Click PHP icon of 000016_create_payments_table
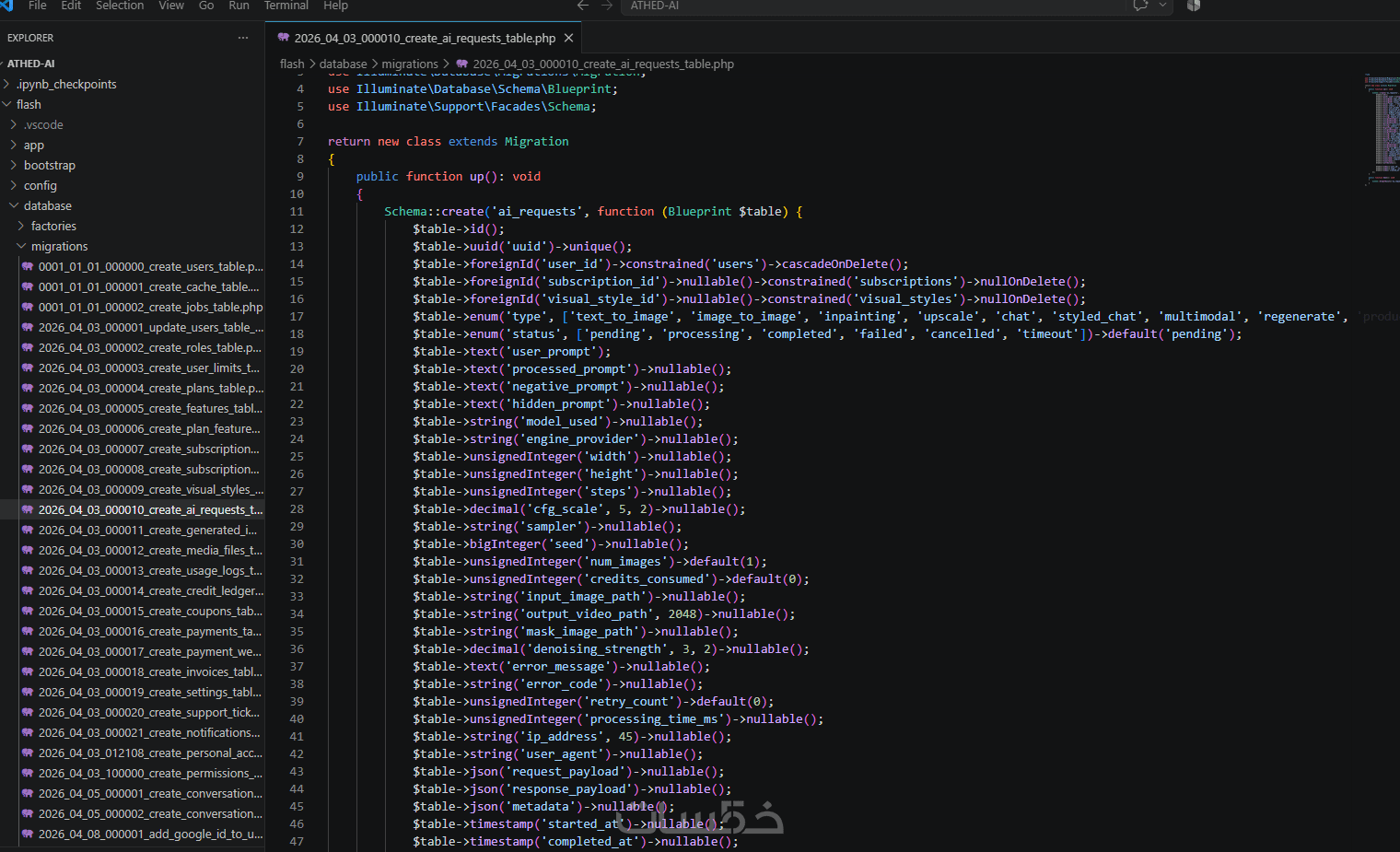This screenshot has height=852, width=1400. (28, 631)
